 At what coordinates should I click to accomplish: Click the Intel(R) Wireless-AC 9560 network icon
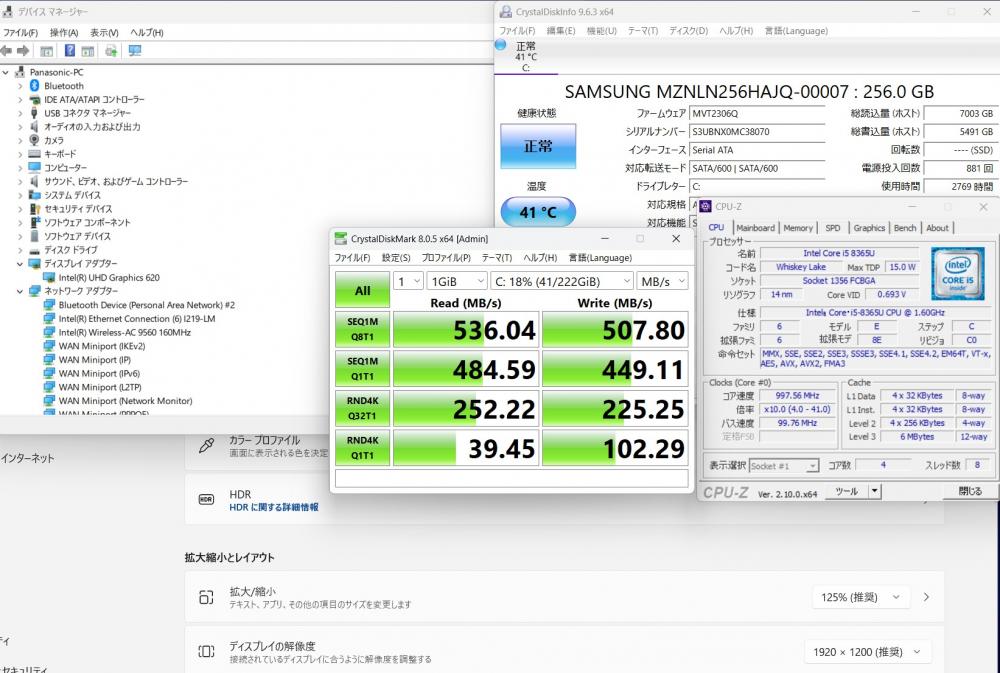(49, 332)
